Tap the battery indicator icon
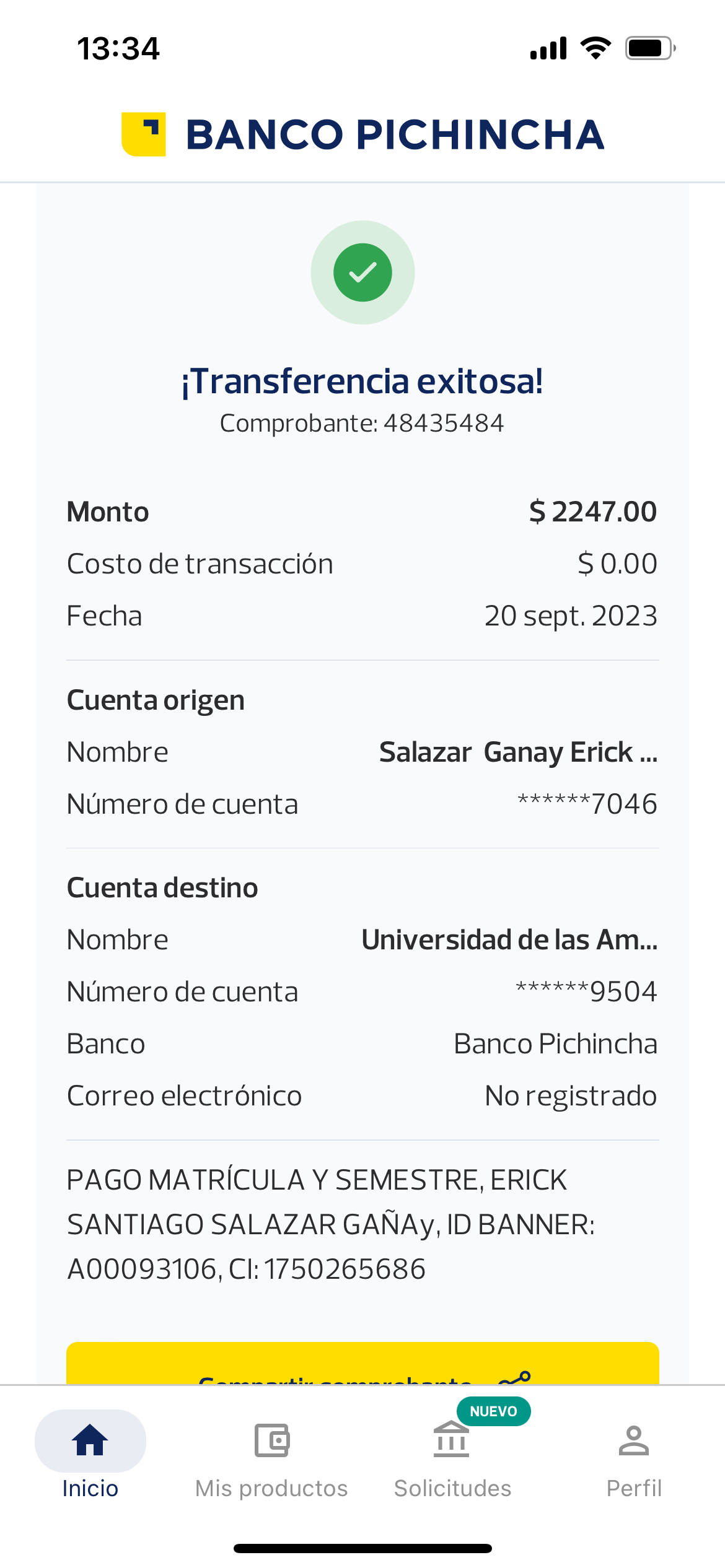 [x=649, y=48]
